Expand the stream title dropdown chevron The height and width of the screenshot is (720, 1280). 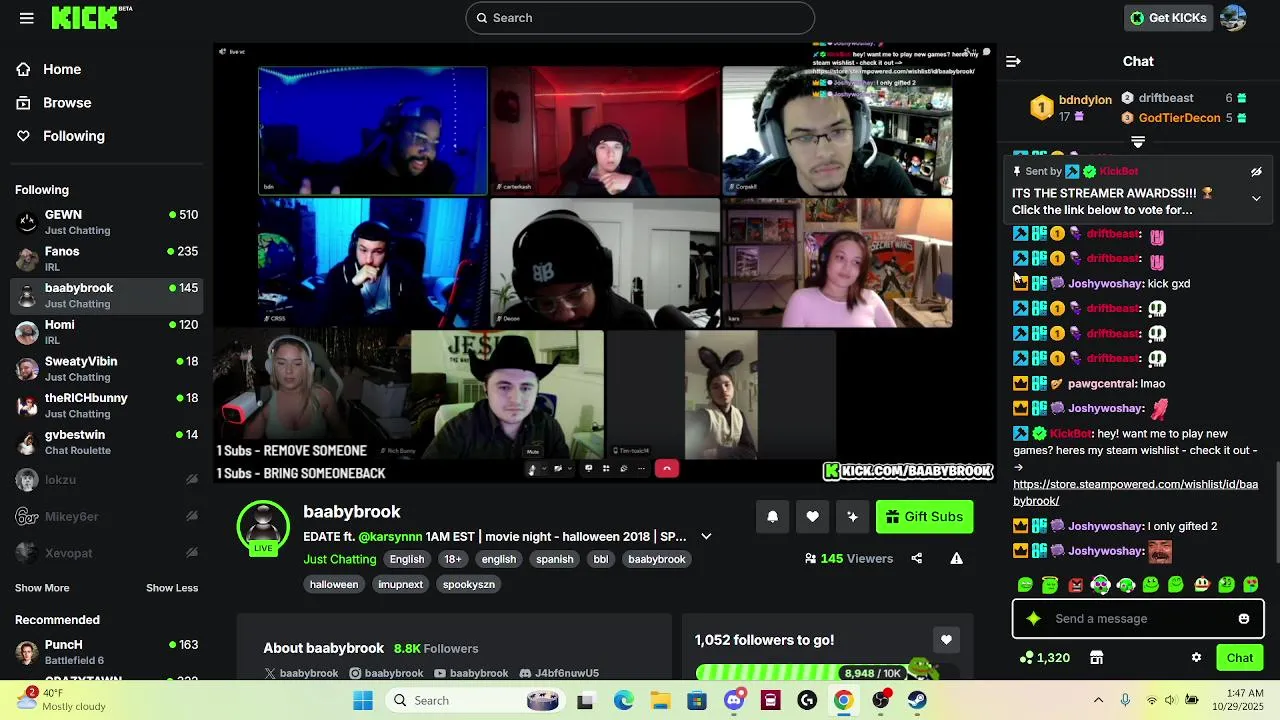[x=706, y=536]
